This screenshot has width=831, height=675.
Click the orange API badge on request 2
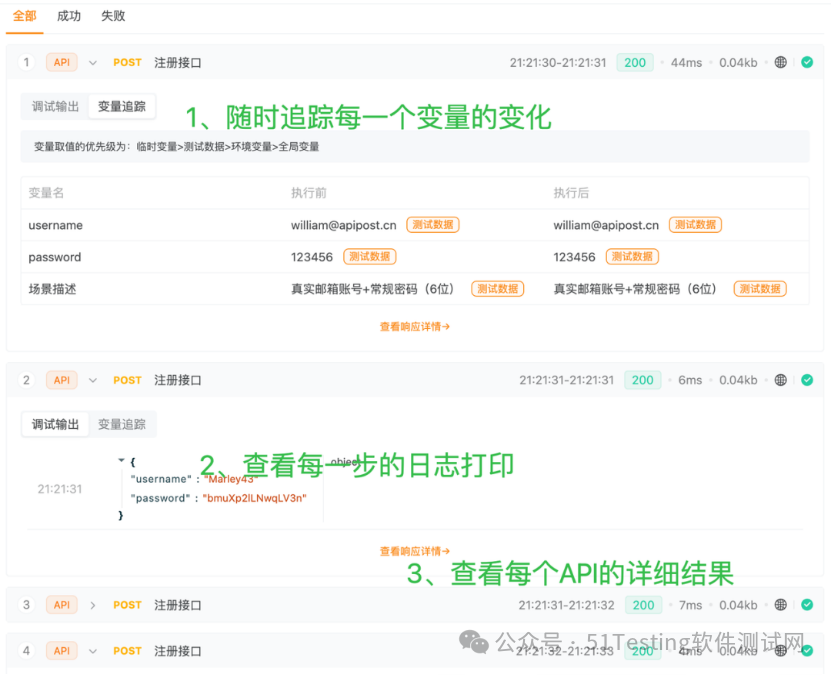pos(60,380)
